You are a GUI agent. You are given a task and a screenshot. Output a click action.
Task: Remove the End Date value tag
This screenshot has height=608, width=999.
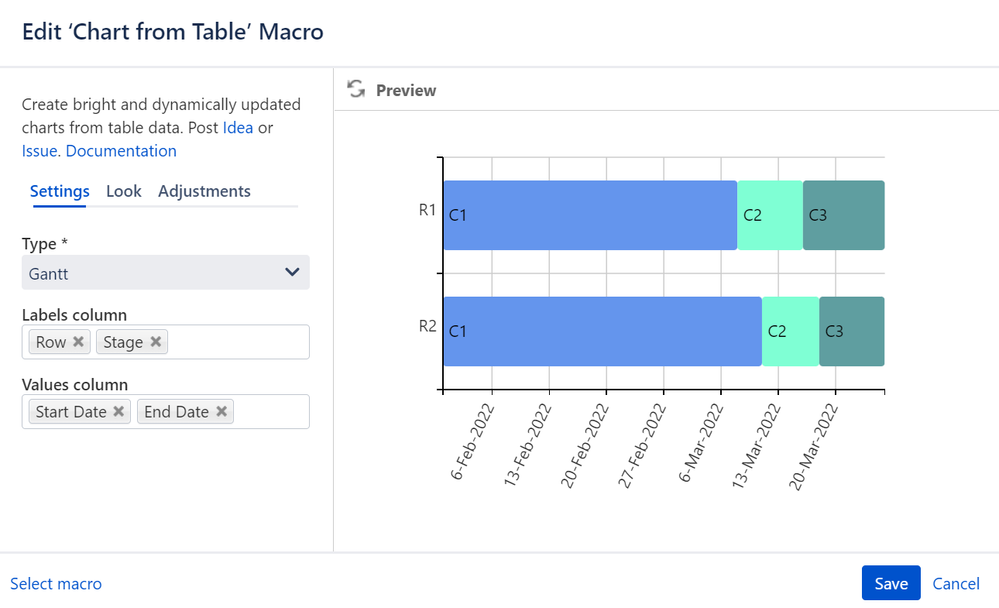click(x=221, y=411)
